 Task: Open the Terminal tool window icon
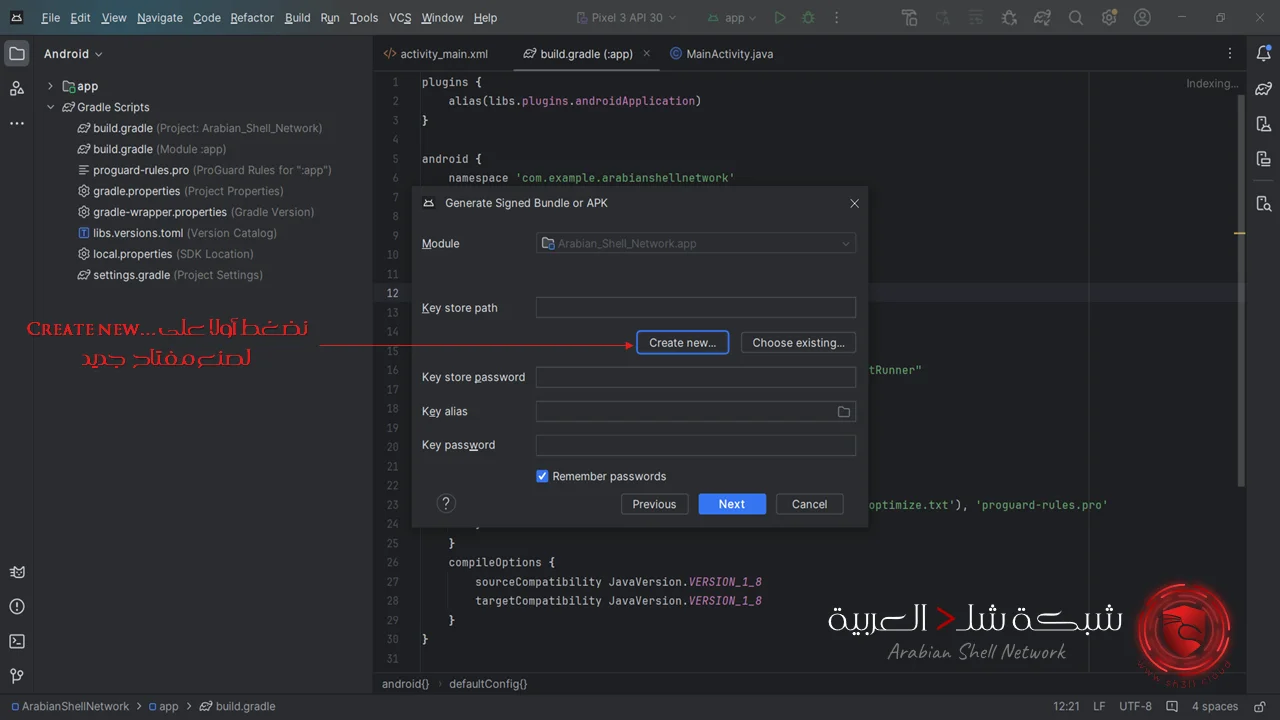17,641
